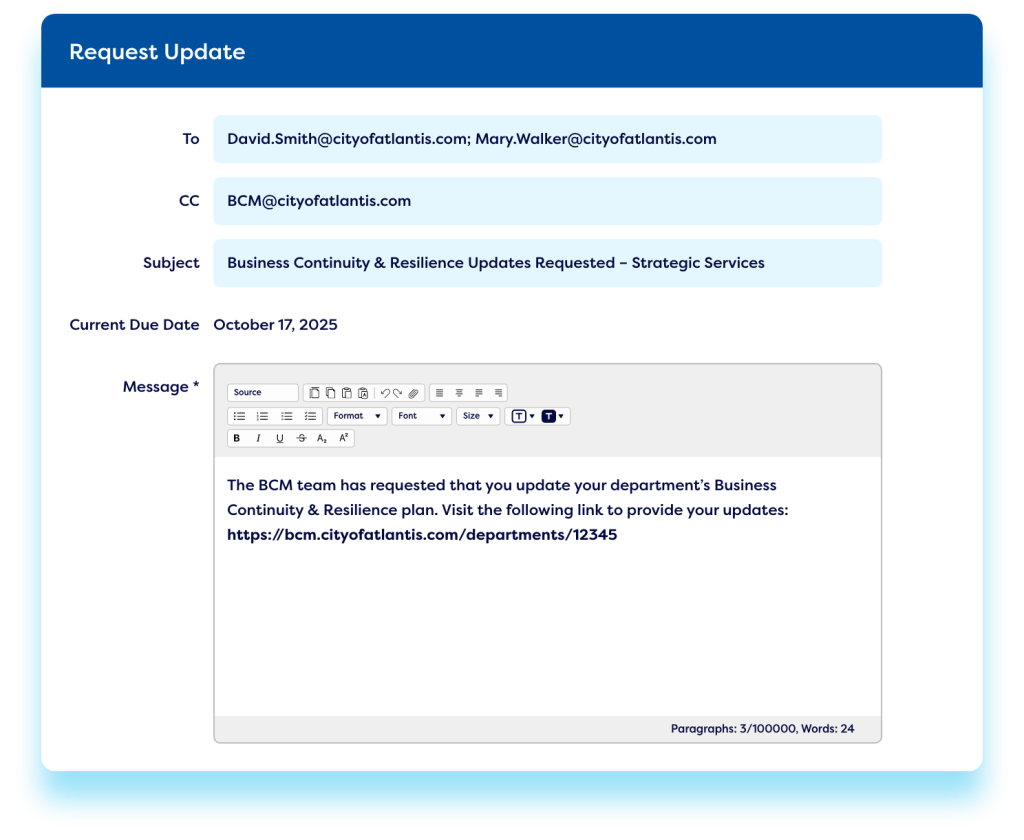This screenshot has width=1024, height=840.
Task: Click the CC email field
Action: click(547, 201)
